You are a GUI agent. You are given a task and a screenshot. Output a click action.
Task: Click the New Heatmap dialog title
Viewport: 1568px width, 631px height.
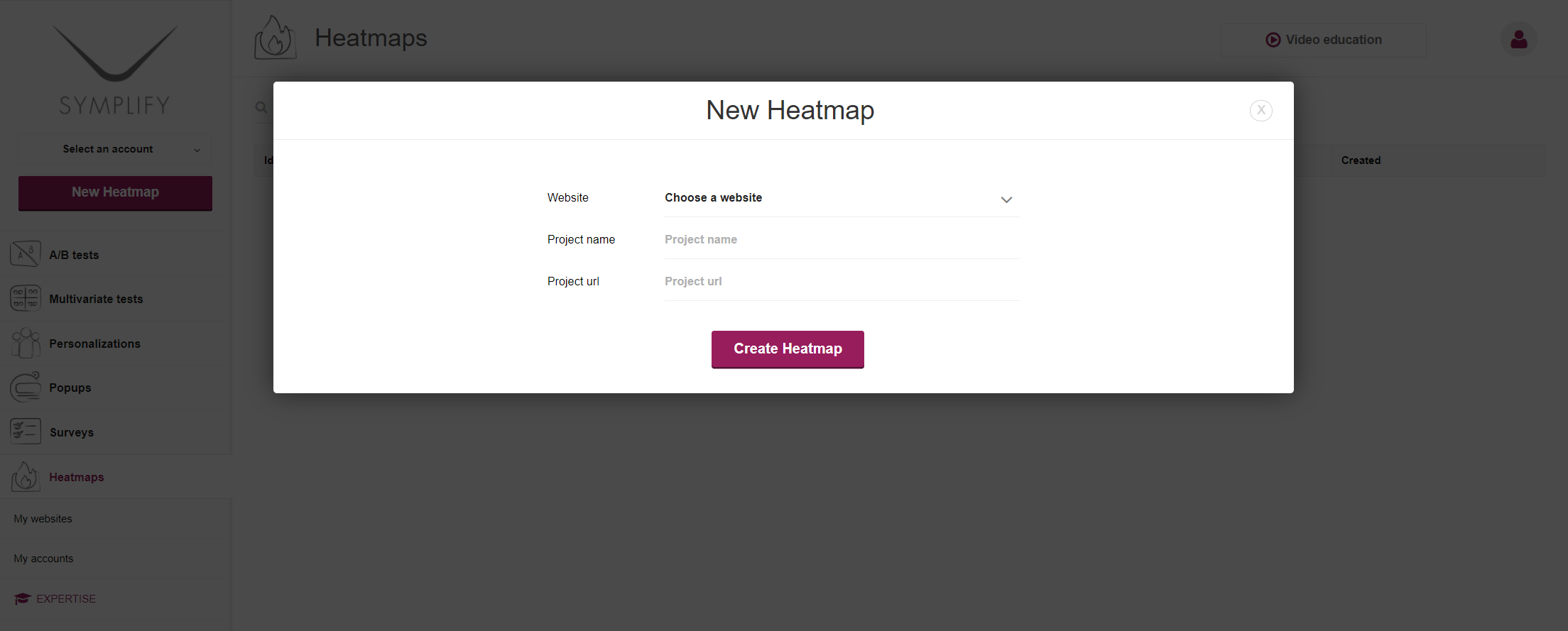[790, 110]
